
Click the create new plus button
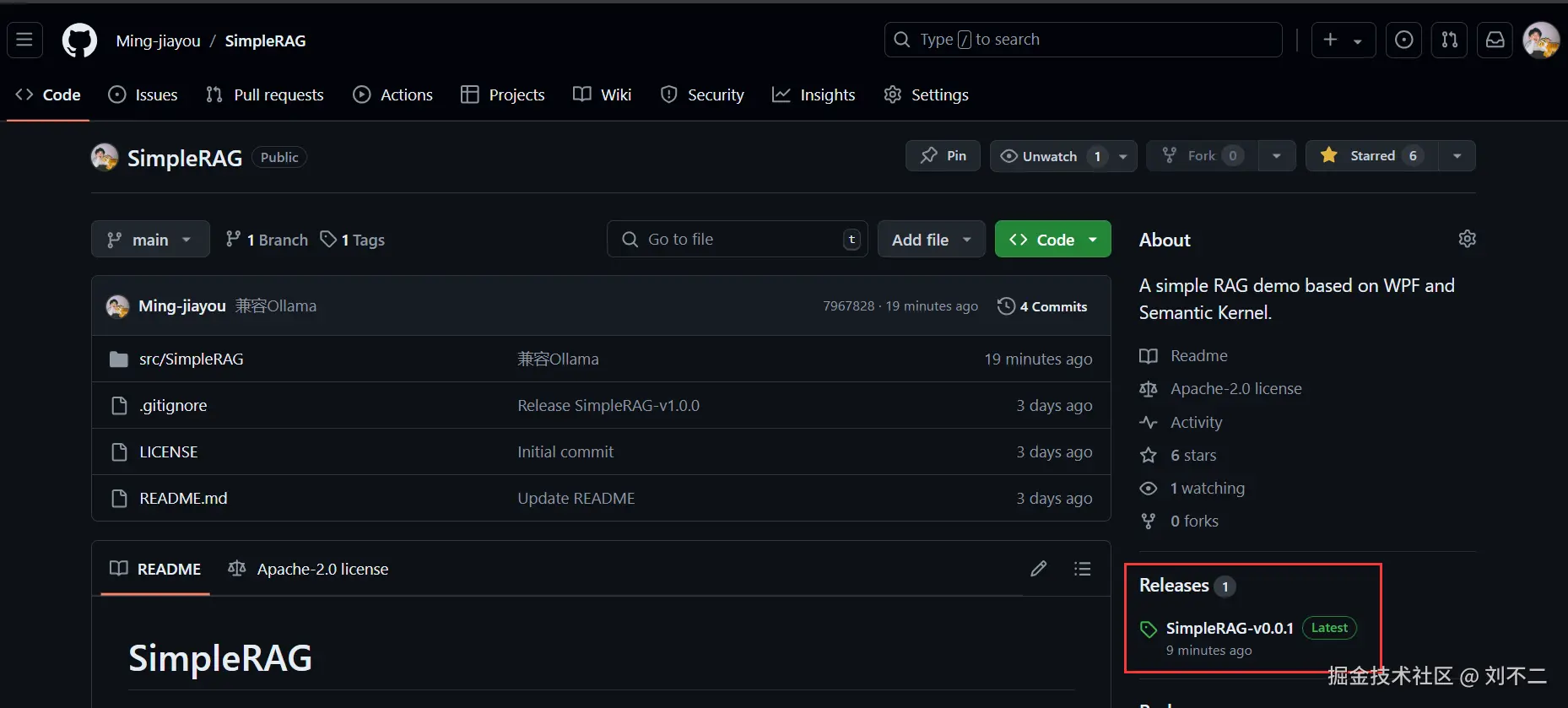pos(1344,40)
